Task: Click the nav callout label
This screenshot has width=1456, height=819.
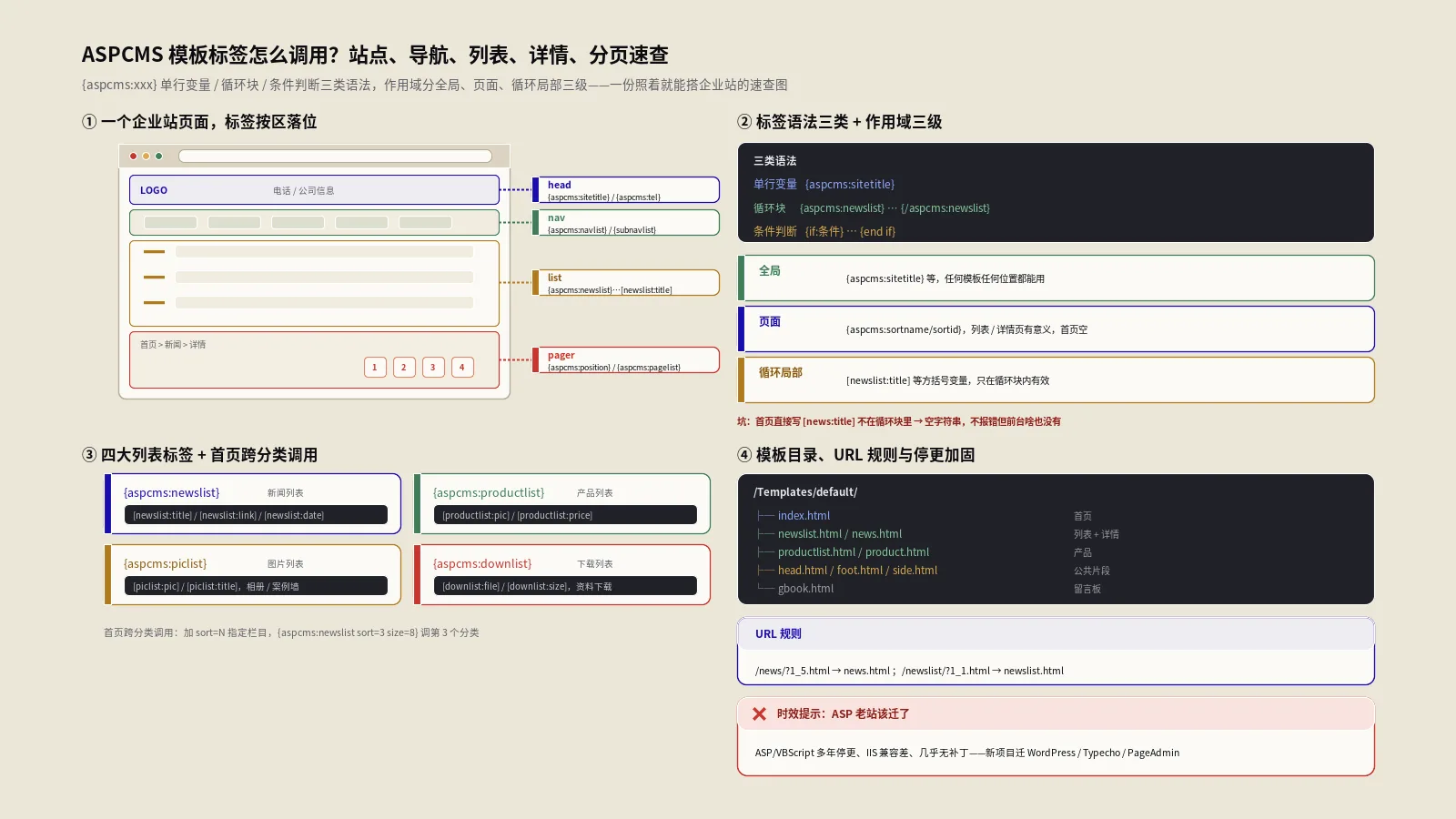Action: pyautogui.click(x=556, y=217)
